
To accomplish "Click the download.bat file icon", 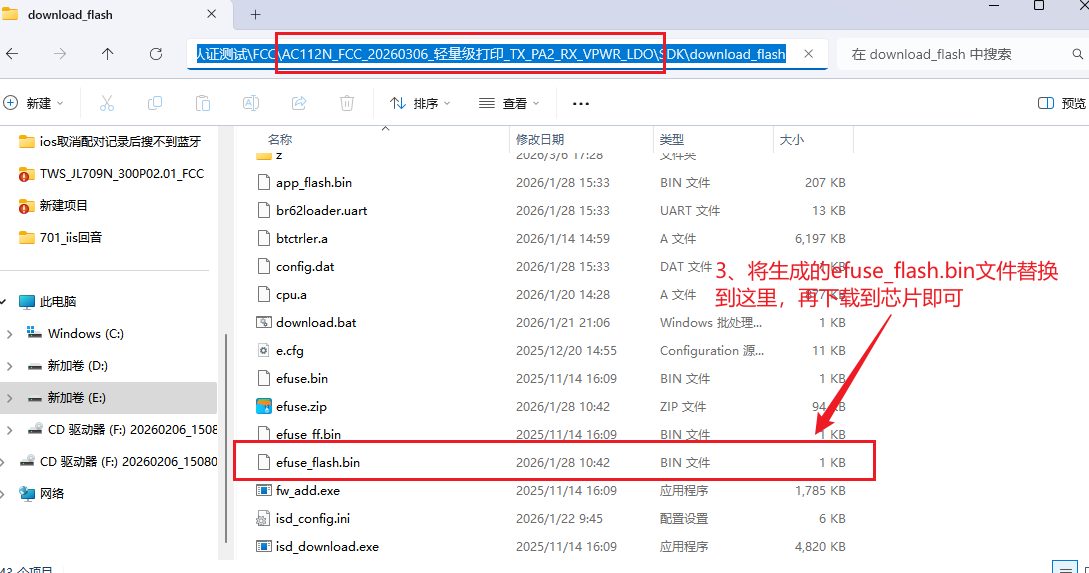I will point(263,322).
